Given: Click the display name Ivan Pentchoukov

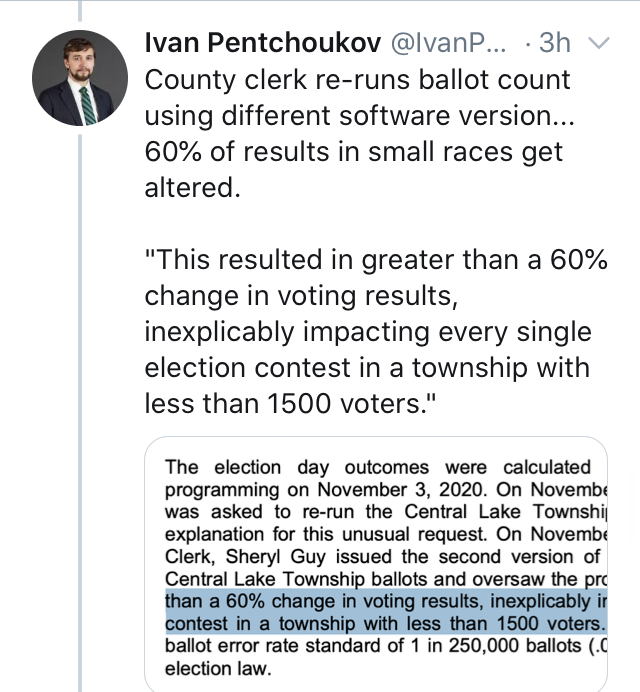Looking at the screenshot, I should (263, 43).
